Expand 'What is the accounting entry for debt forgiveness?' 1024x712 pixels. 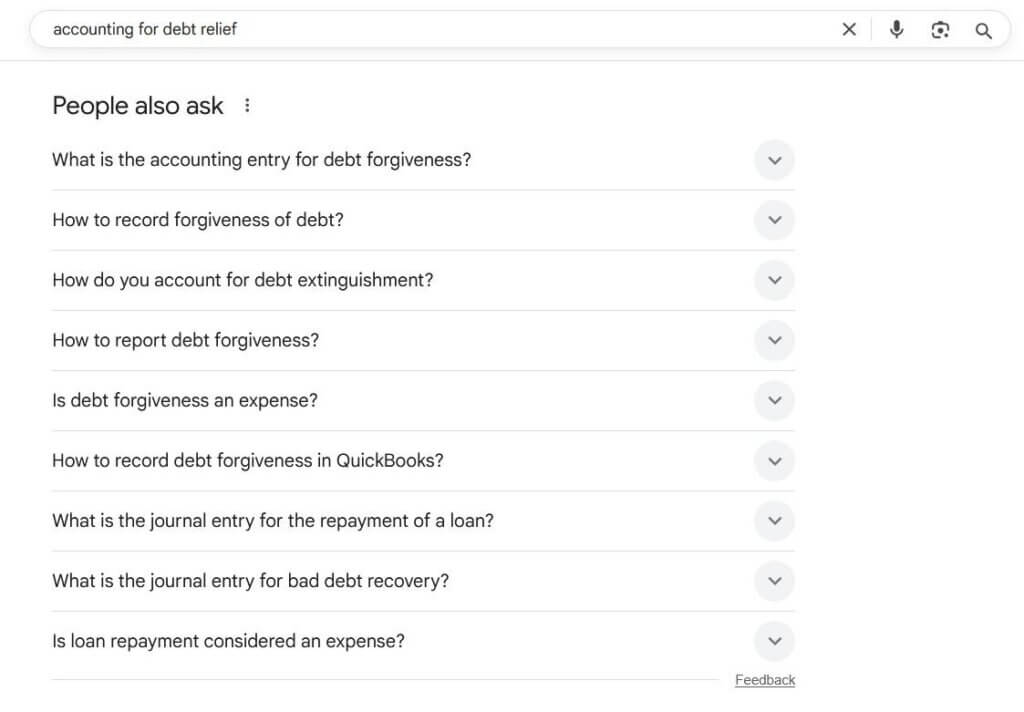[774, 160]
